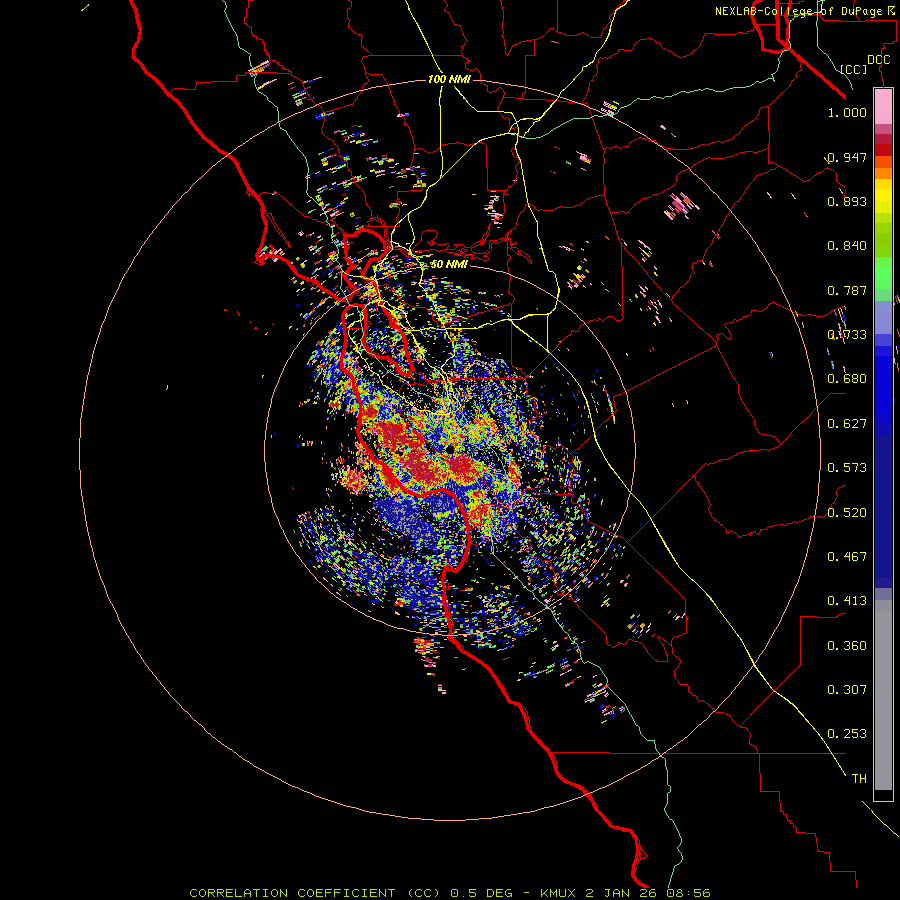Click the 1.000 value on the color scale
The width and height of the screenshot is (900, 900).
click(x=847, y=112)
